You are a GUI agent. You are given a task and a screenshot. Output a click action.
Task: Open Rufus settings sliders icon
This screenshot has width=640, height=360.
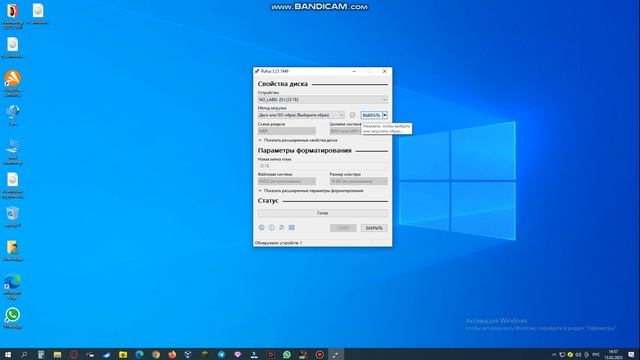click(282, 227)
